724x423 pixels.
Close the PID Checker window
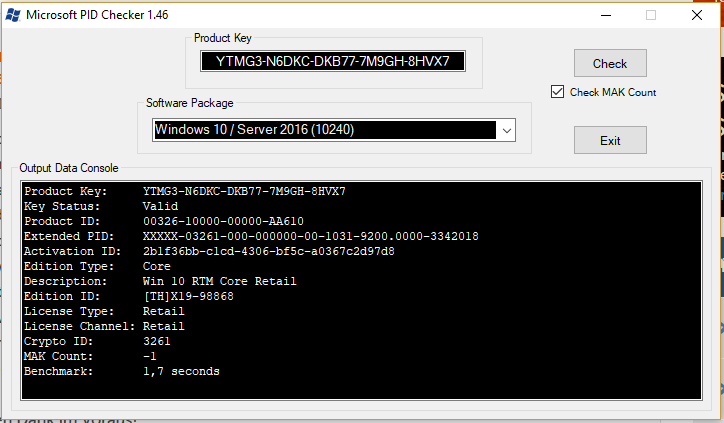(697, 15)
